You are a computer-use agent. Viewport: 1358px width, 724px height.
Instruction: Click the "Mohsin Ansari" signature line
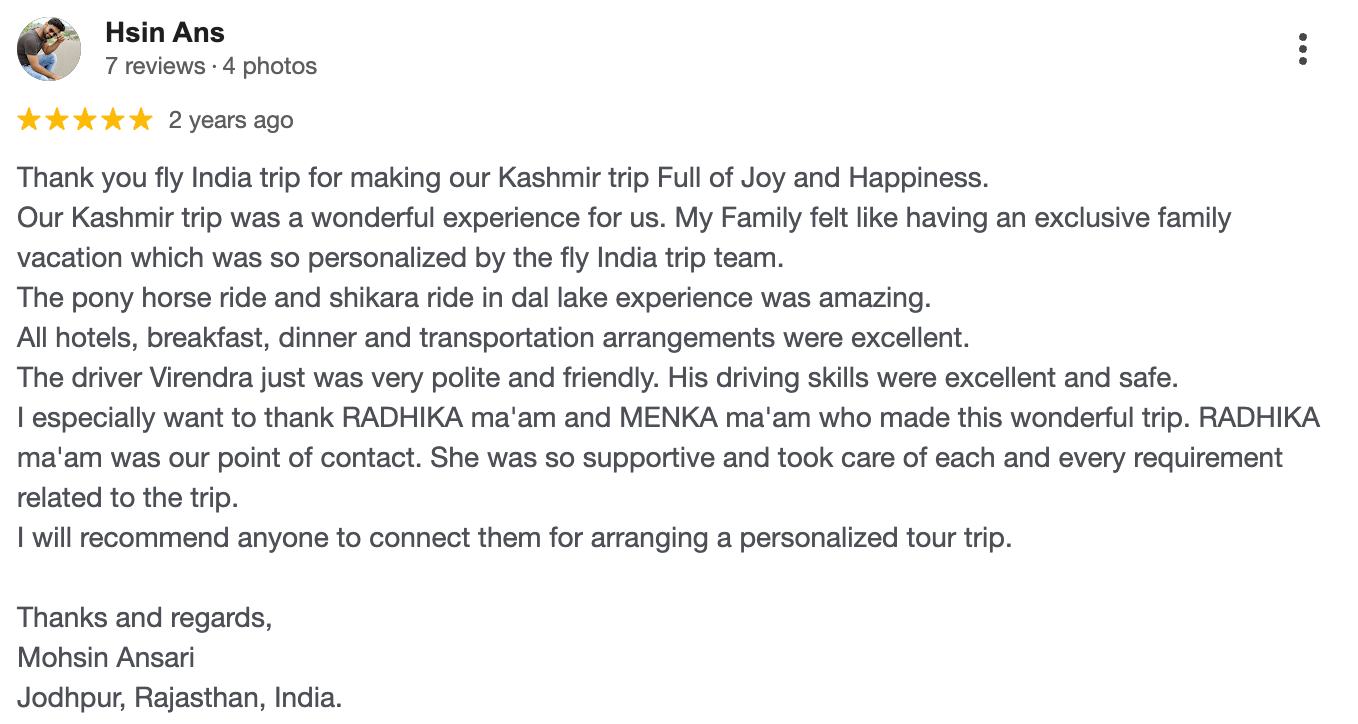106,658
